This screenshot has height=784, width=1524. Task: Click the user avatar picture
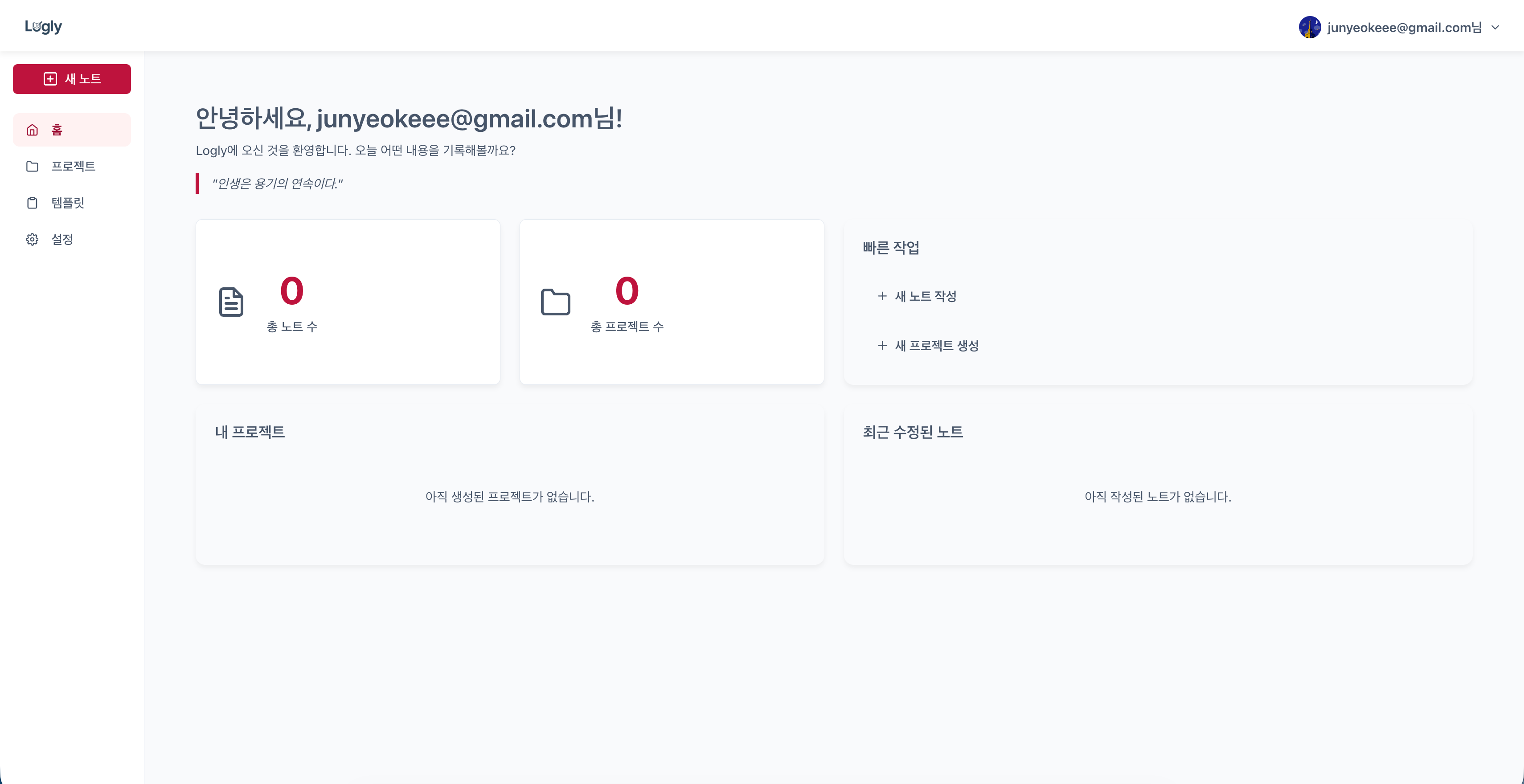click(x=1309, y=27)
